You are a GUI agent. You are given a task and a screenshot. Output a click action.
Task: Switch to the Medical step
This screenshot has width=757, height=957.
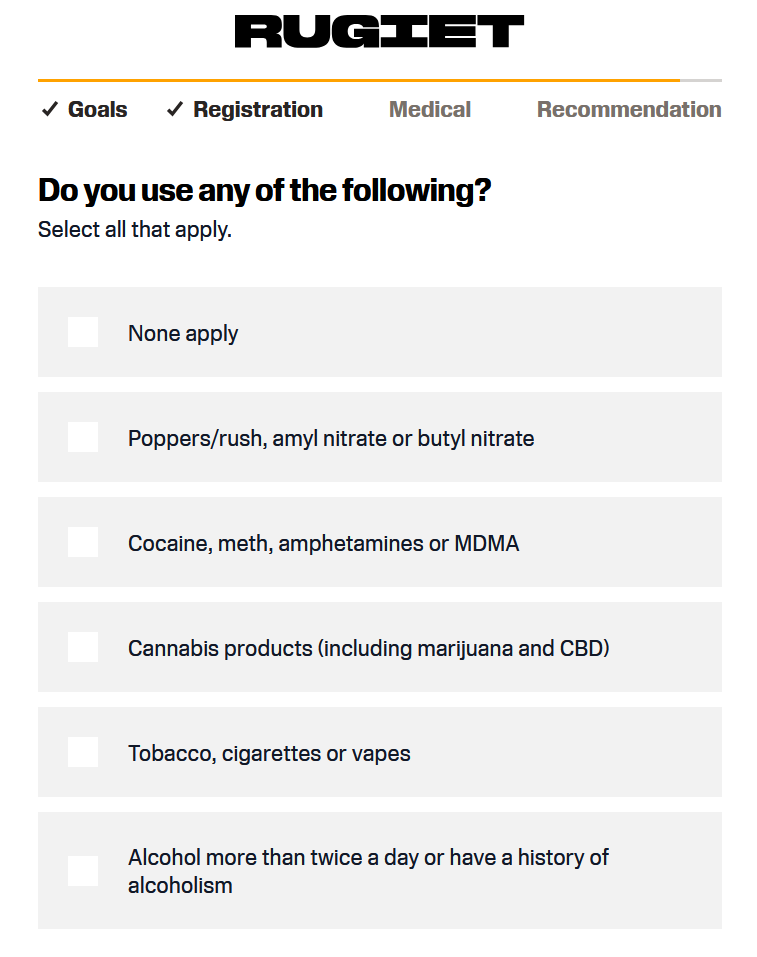point(430,109)
